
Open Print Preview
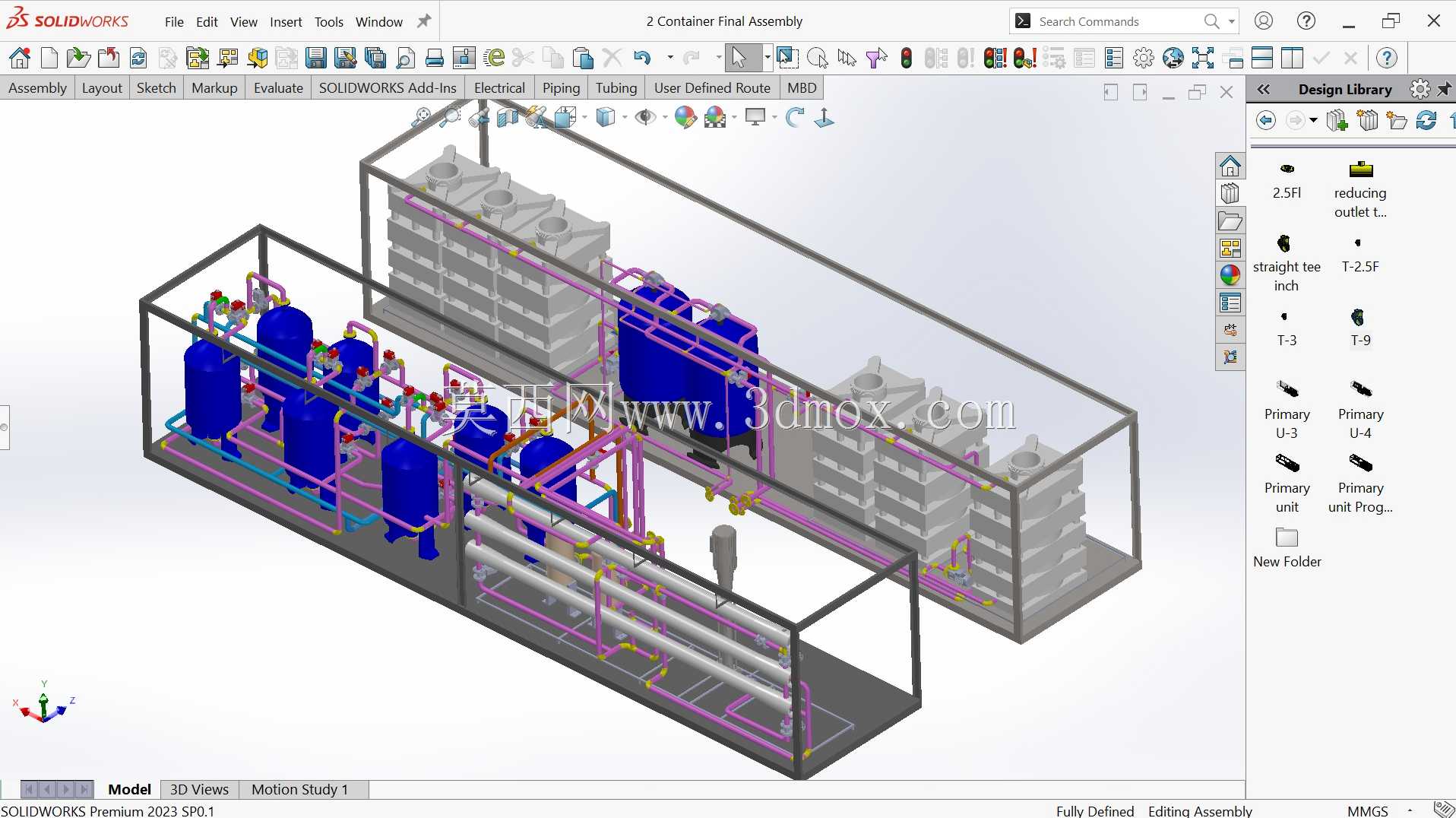pos(406,58)
